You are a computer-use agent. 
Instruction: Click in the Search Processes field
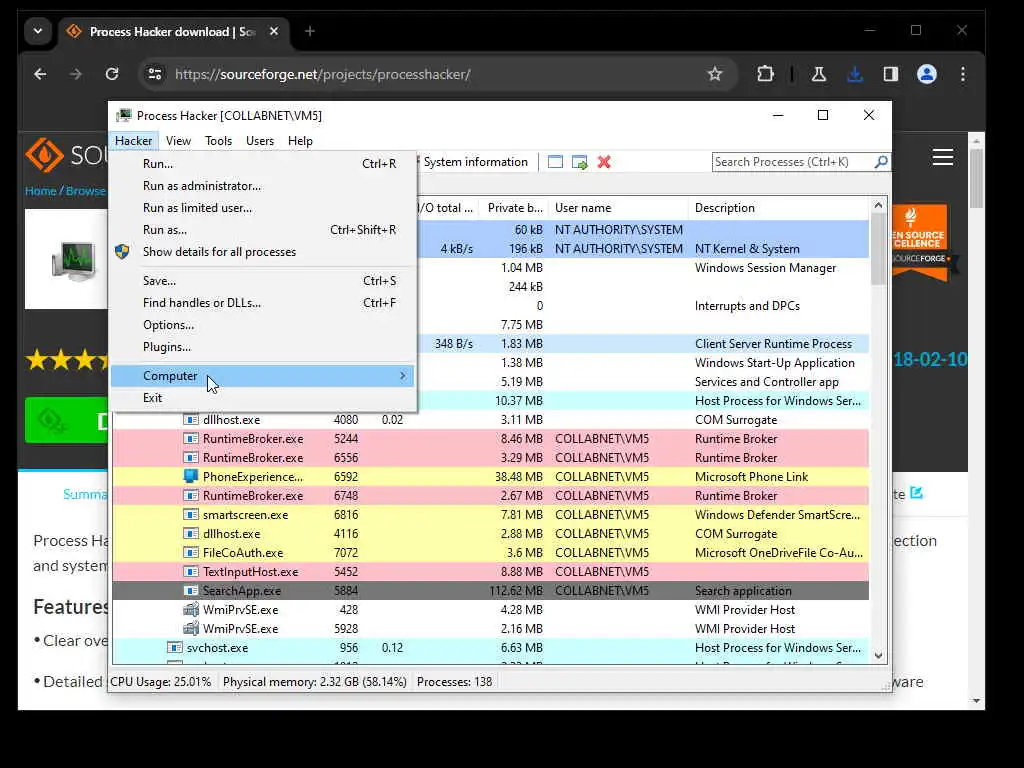coord(792,161)
